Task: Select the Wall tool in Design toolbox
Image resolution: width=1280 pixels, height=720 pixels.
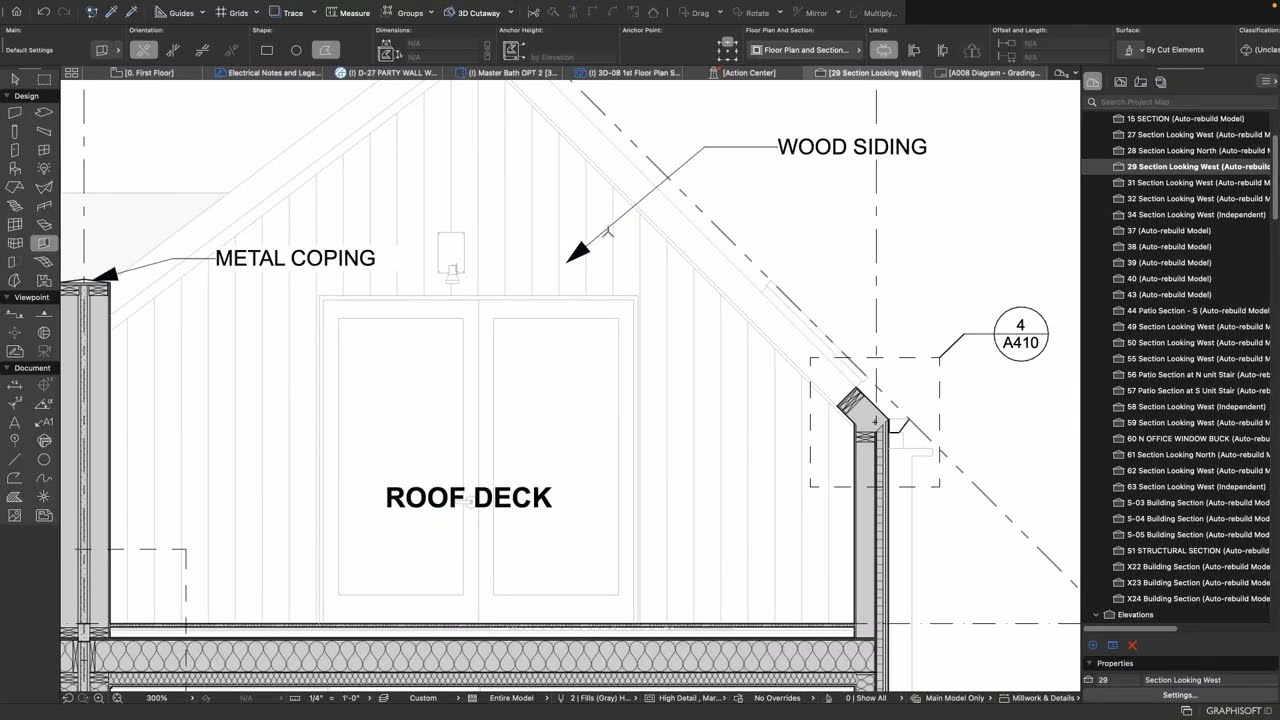Action: click(15, 112)
